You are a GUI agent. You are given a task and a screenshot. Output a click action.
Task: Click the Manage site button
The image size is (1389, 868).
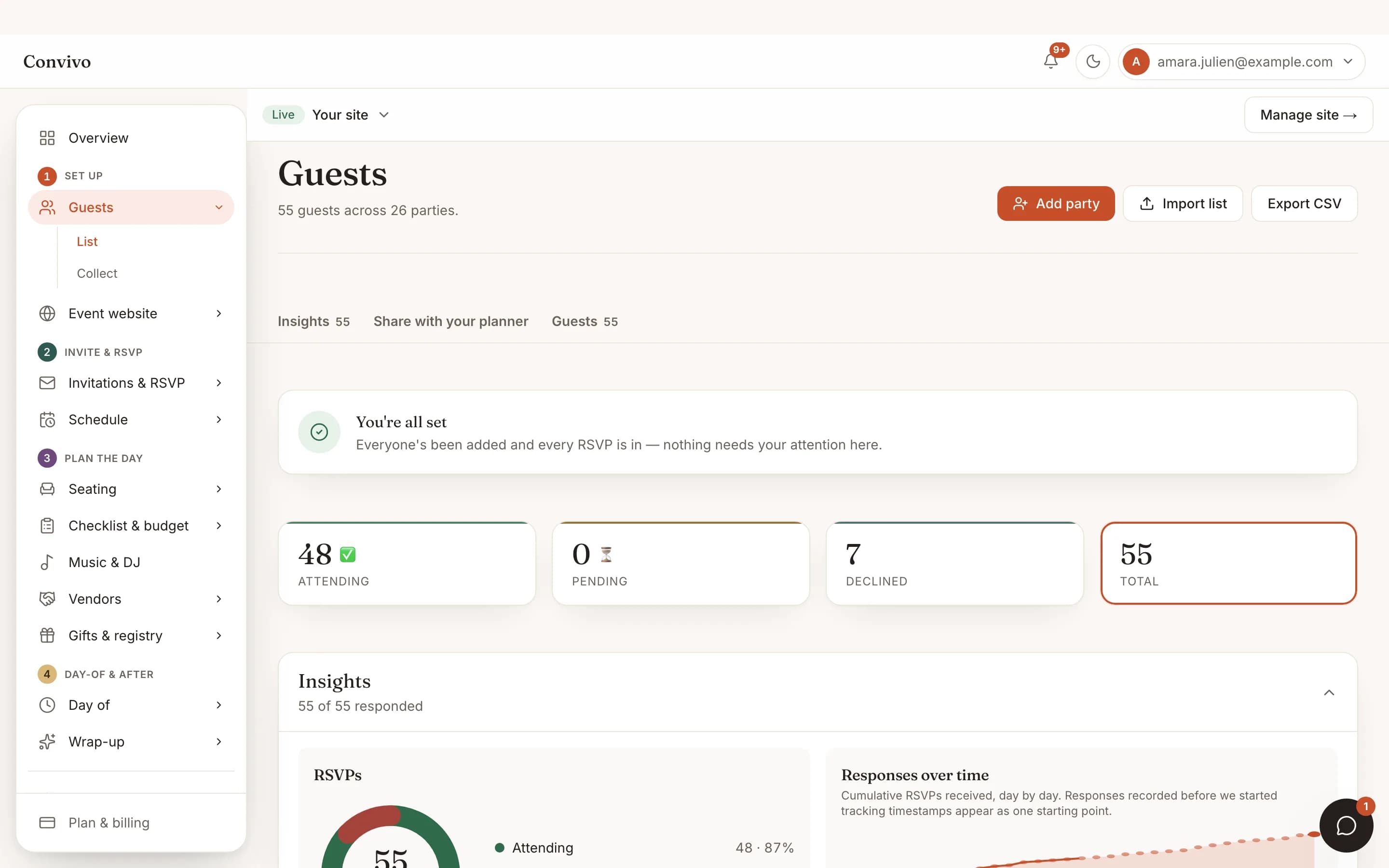pos(1308,115)
